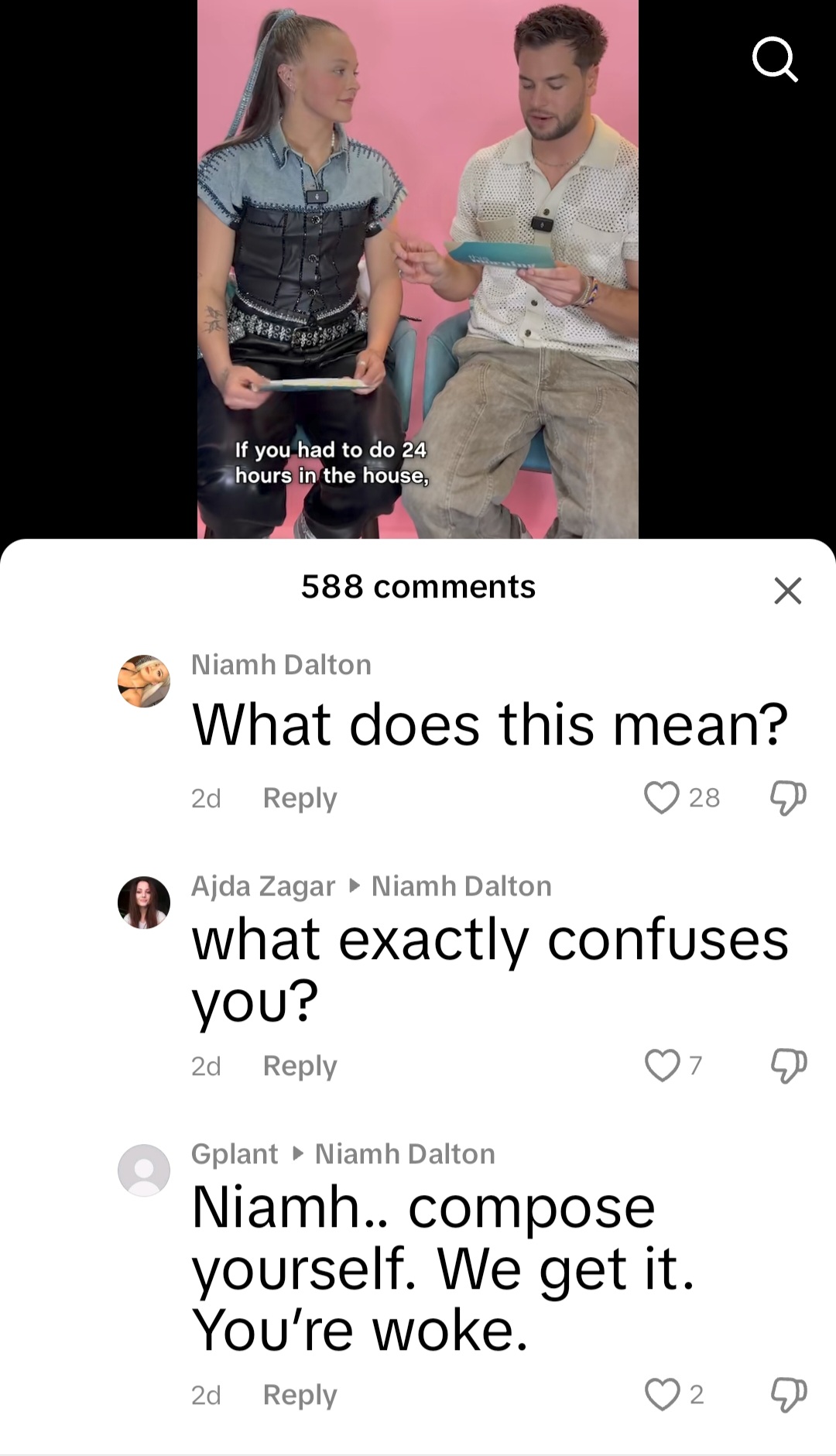Dislike Gplant's reply
This screenshot has width=836, height=1456.
(x=788, y=1394)
